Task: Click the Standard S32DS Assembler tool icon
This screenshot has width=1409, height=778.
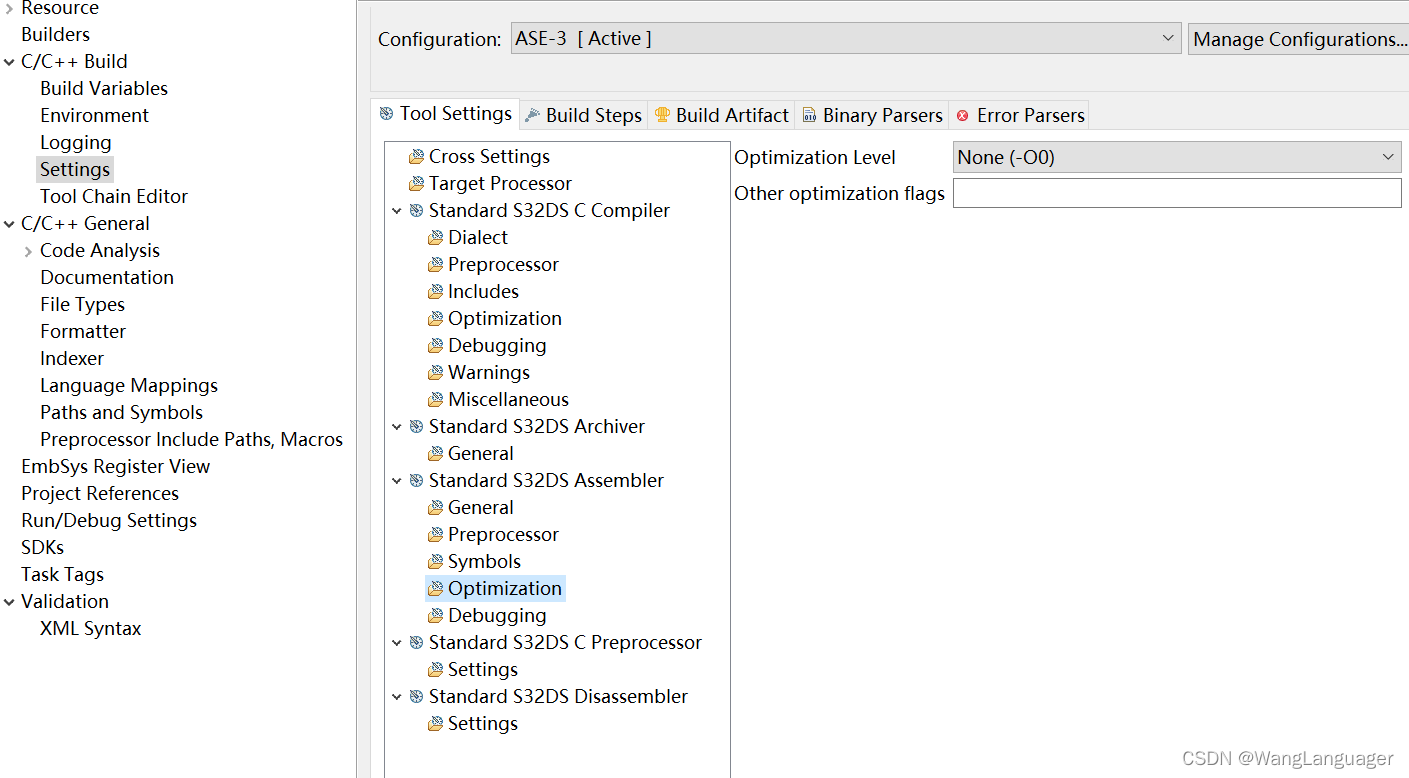Action: (416, 481)
